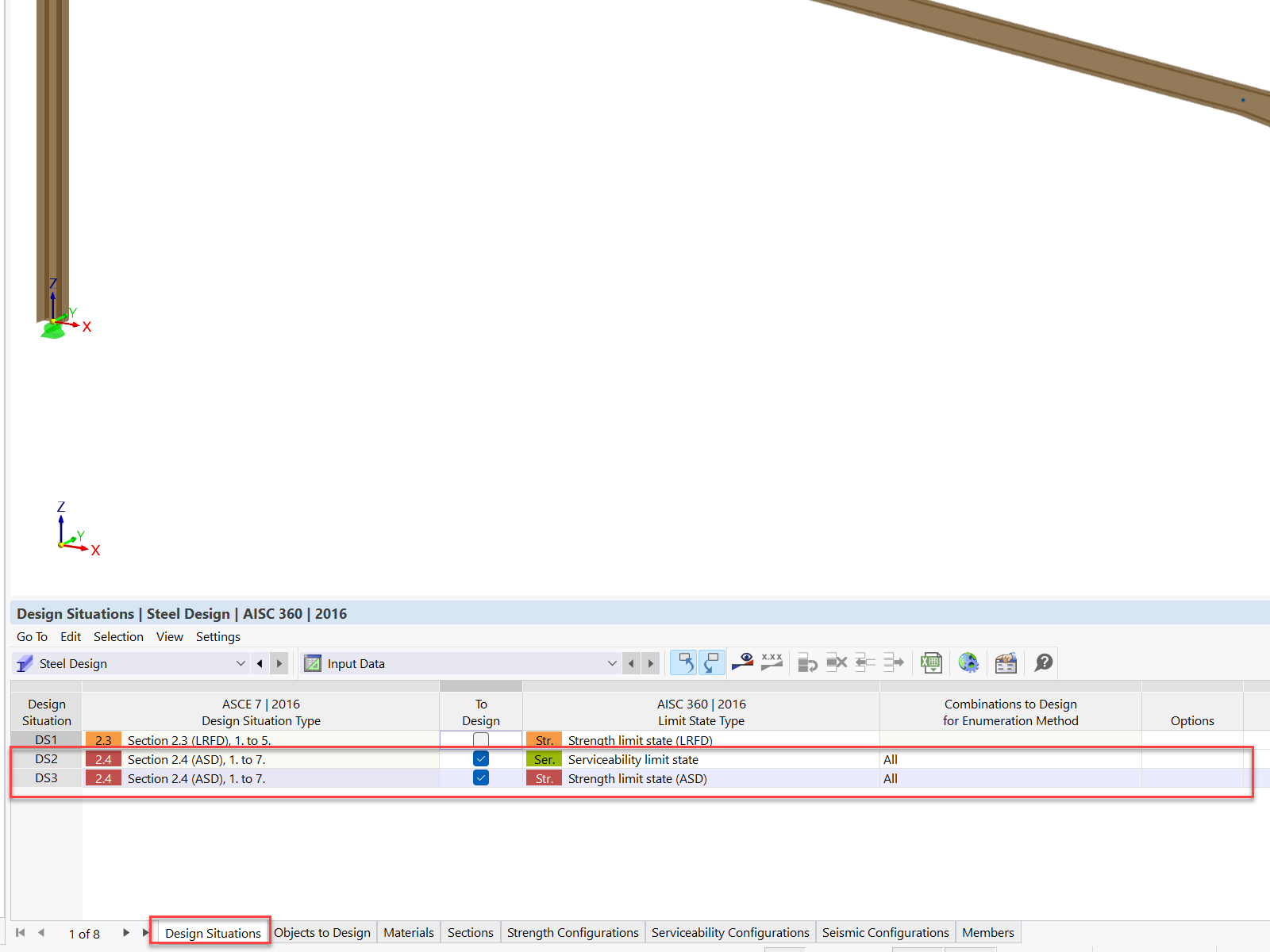Open the Input Data dropdown

coord(611,663)
